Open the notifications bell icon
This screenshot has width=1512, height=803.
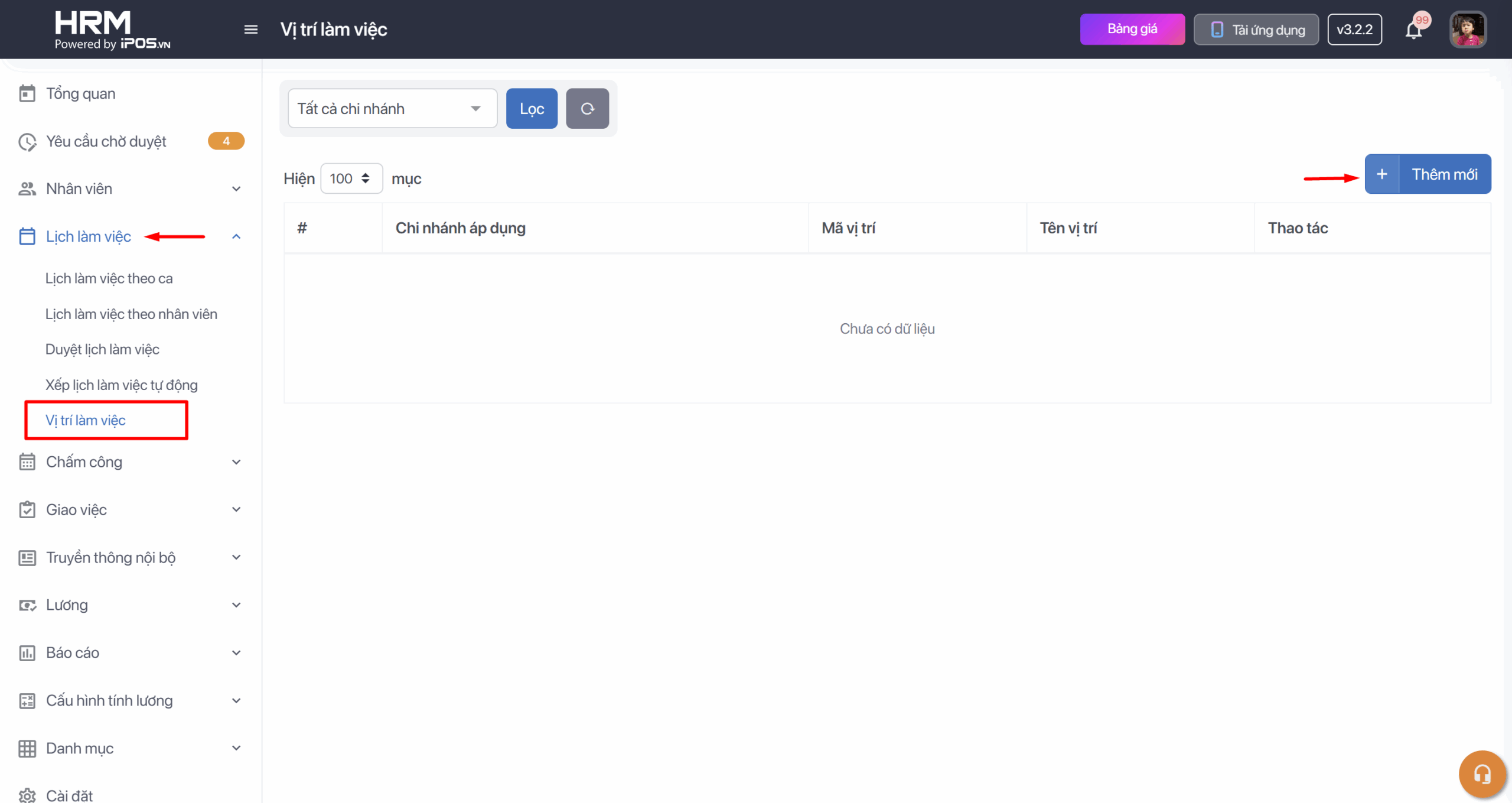coord(1413,30)
